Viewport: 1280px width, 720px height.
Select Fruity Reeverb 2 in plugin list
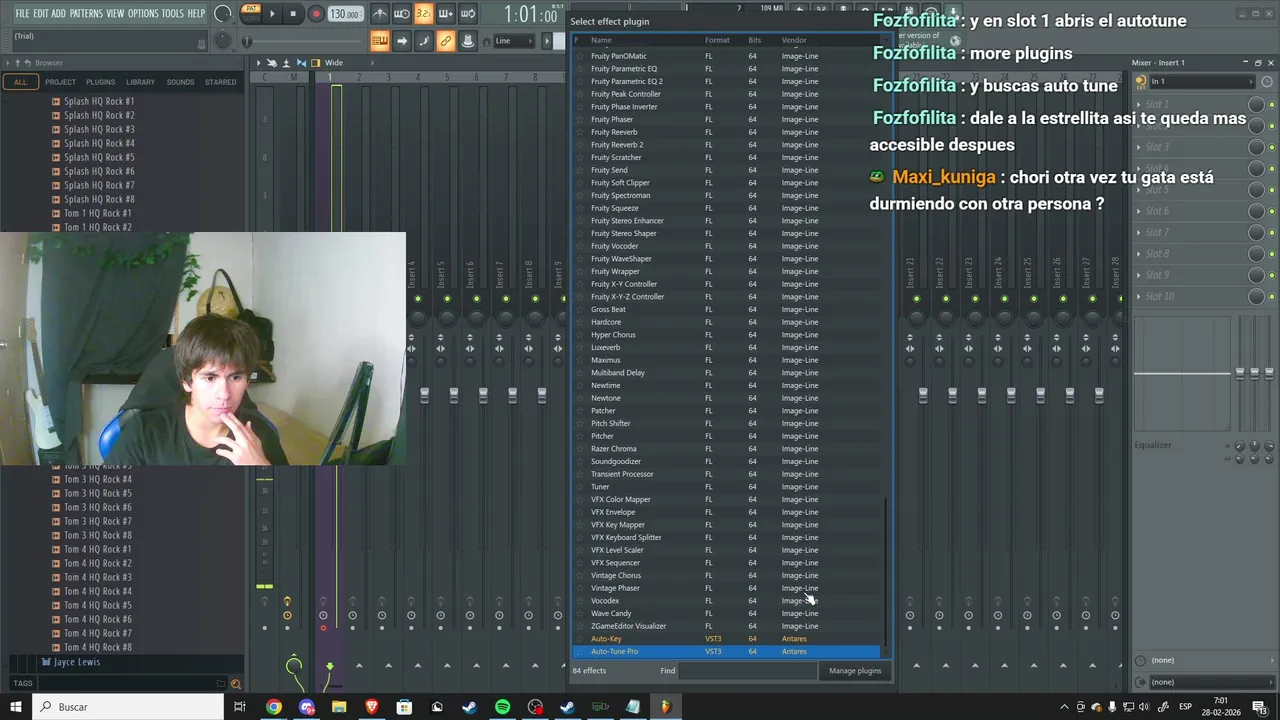click(x=725, y=145)
